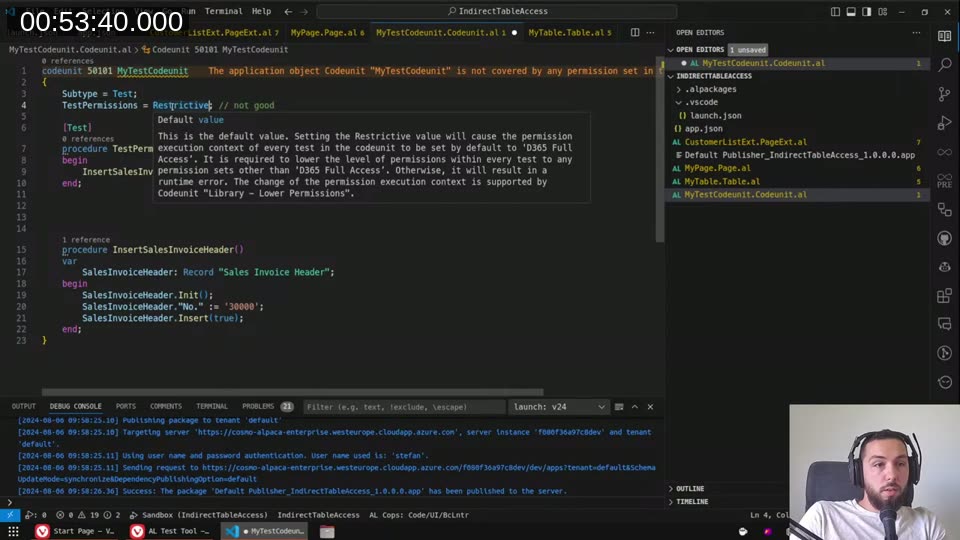Click Codeunit 50101 breadcrumb item
The image size is (960, 540).
coord(220,50)
